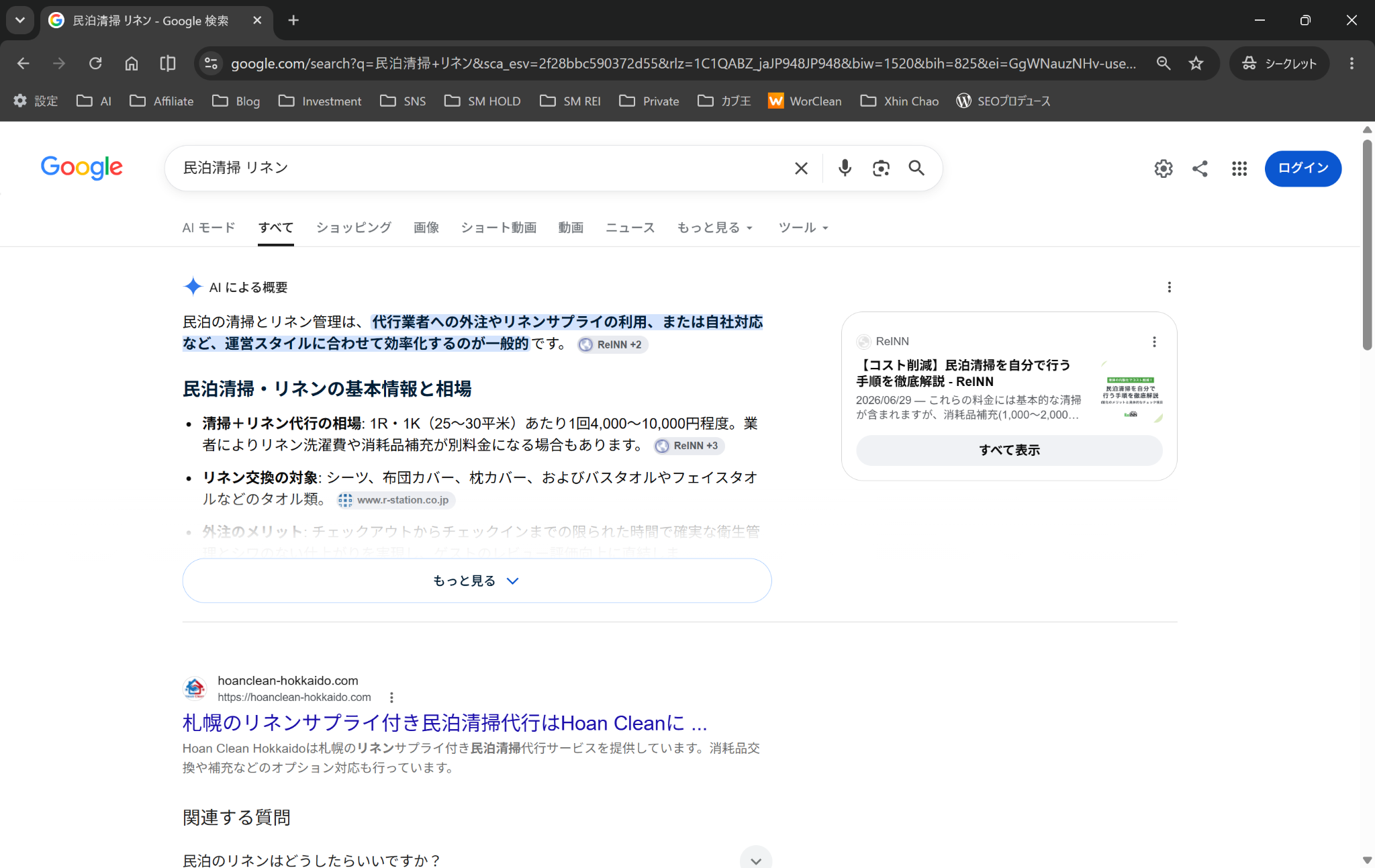Open the ニュース tab

[x=630, y=228]
